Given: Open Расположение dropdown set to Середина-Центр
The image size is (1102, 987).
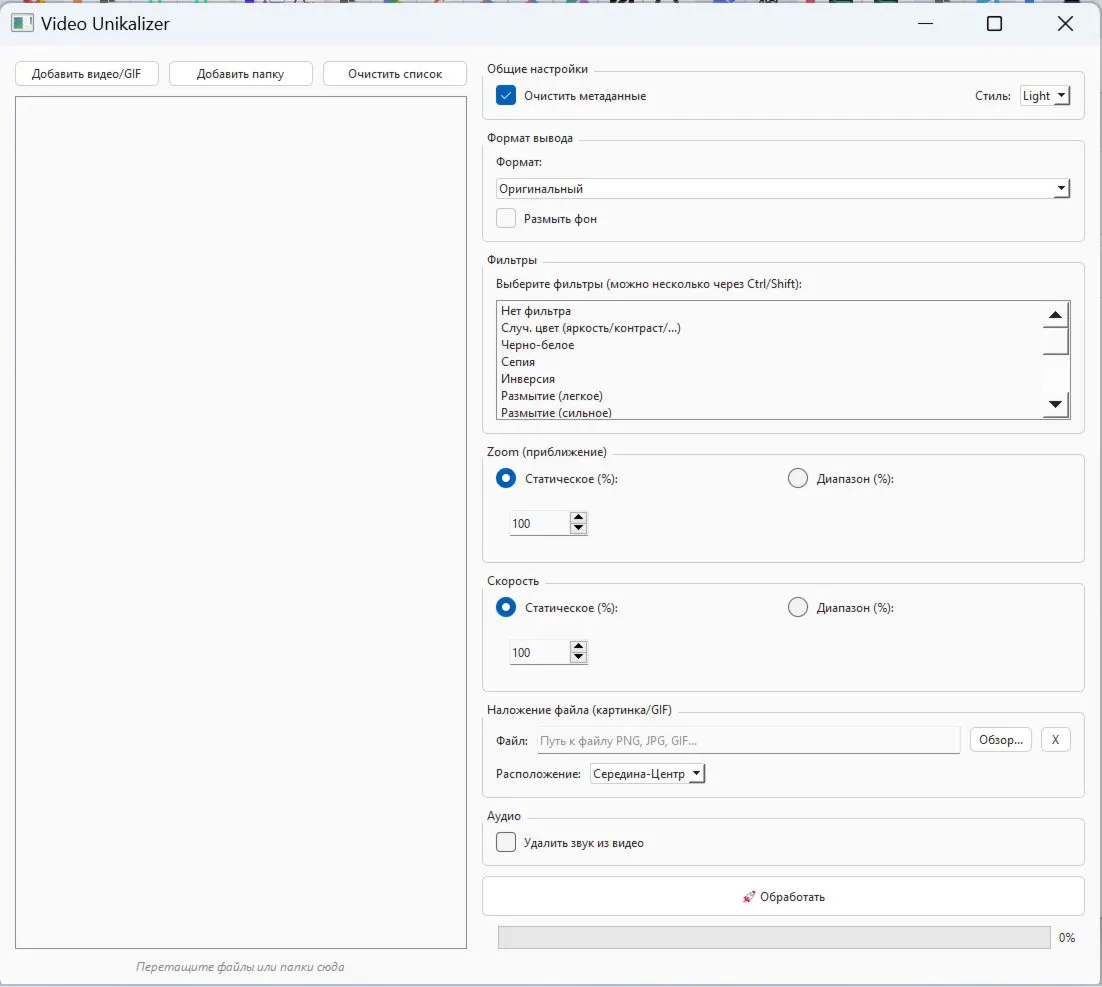Looking at the screenshot, I should [x=648, y=774].
